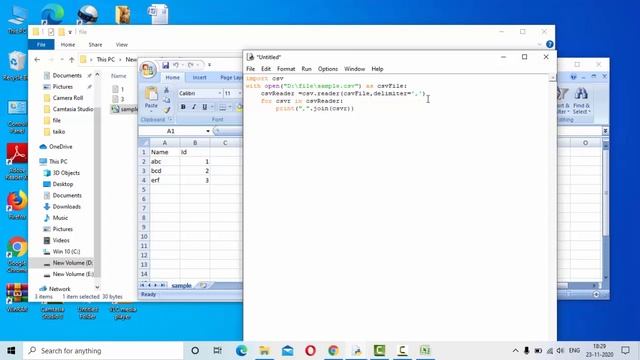This screenshot has width=640, height=360.
Task: Open Firefox desktop shortcut
Action: pyautogui.click(x=17, y=205)
